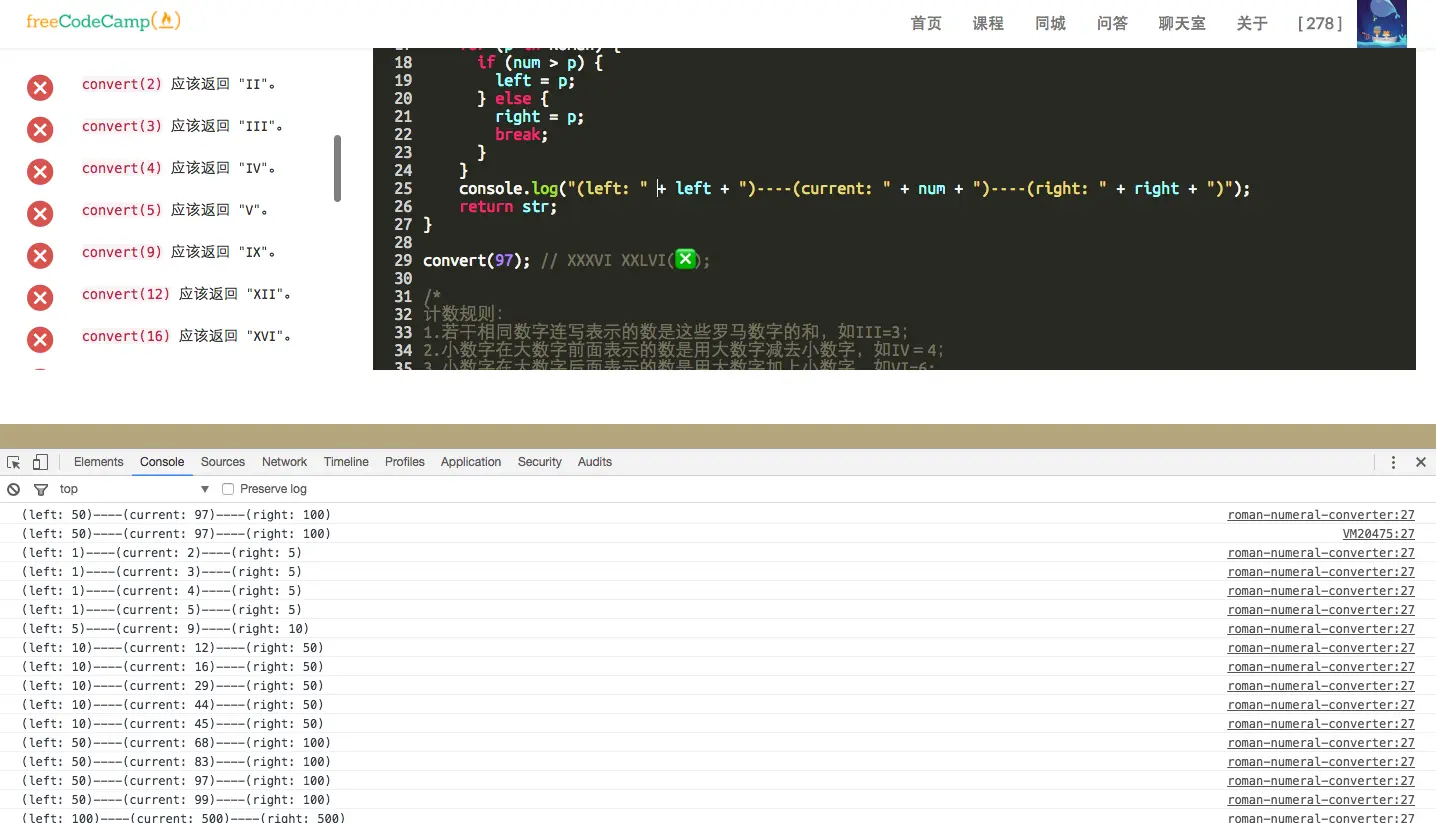Click the convert(16) test description

click(187, 336)
